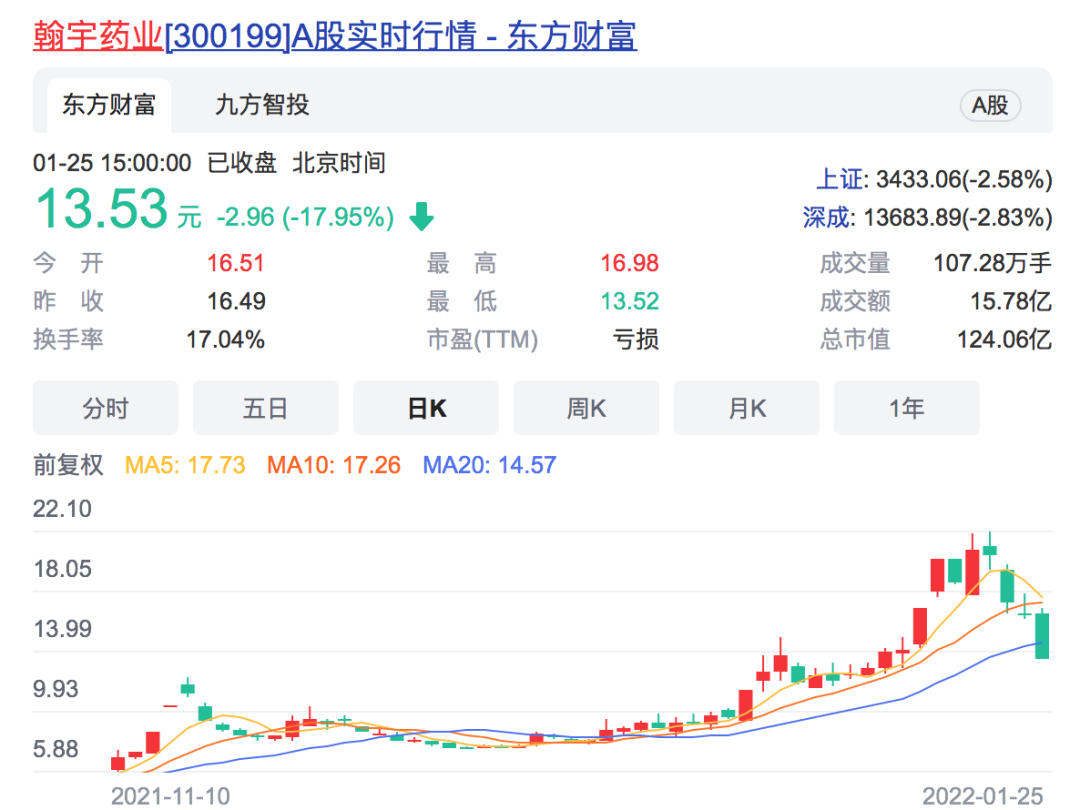Select the 周K chart view
The image size is (1080, 810).
tap(586, 407)
